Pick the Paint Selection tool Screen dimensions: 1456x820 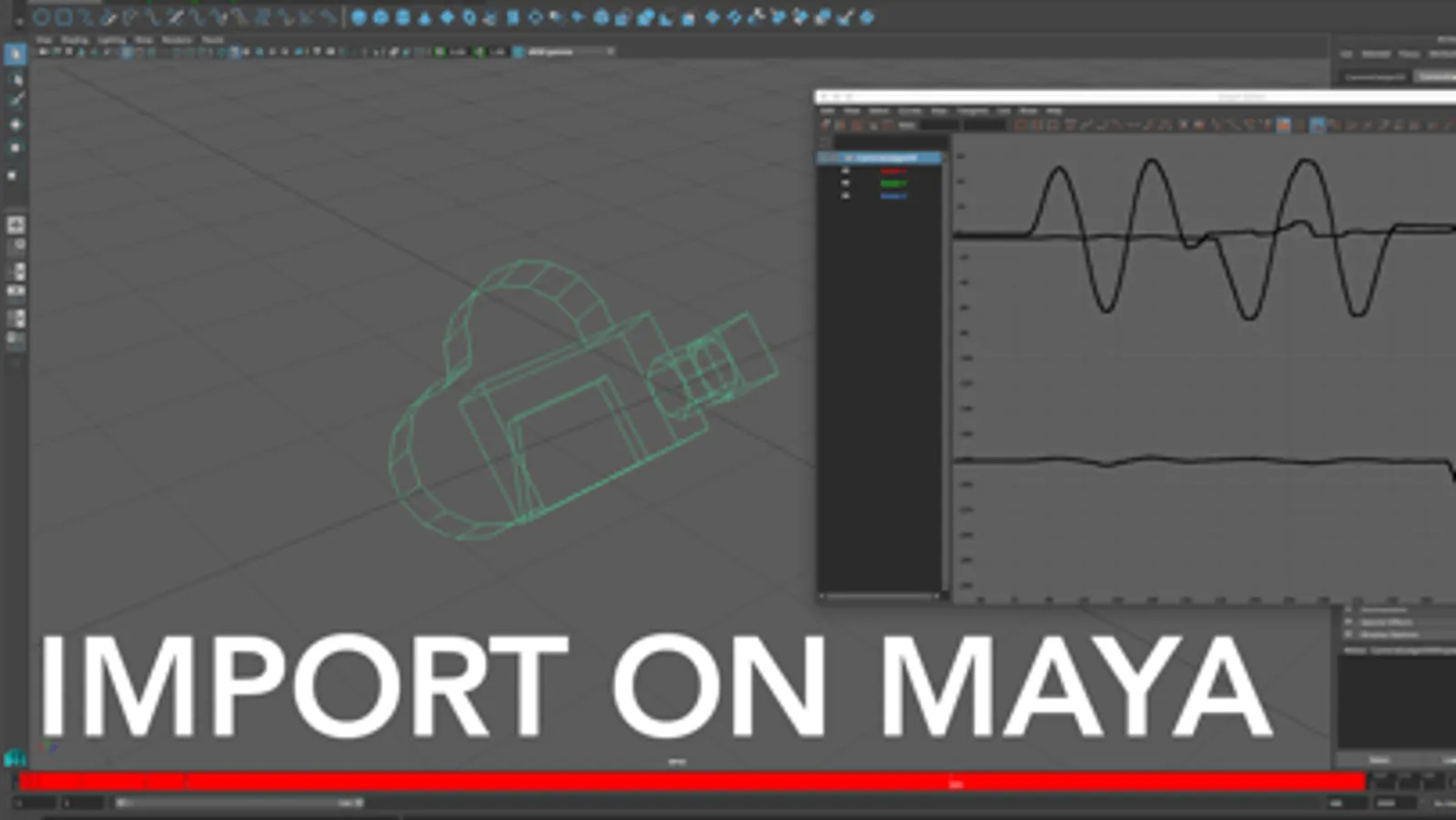[15, 100]
